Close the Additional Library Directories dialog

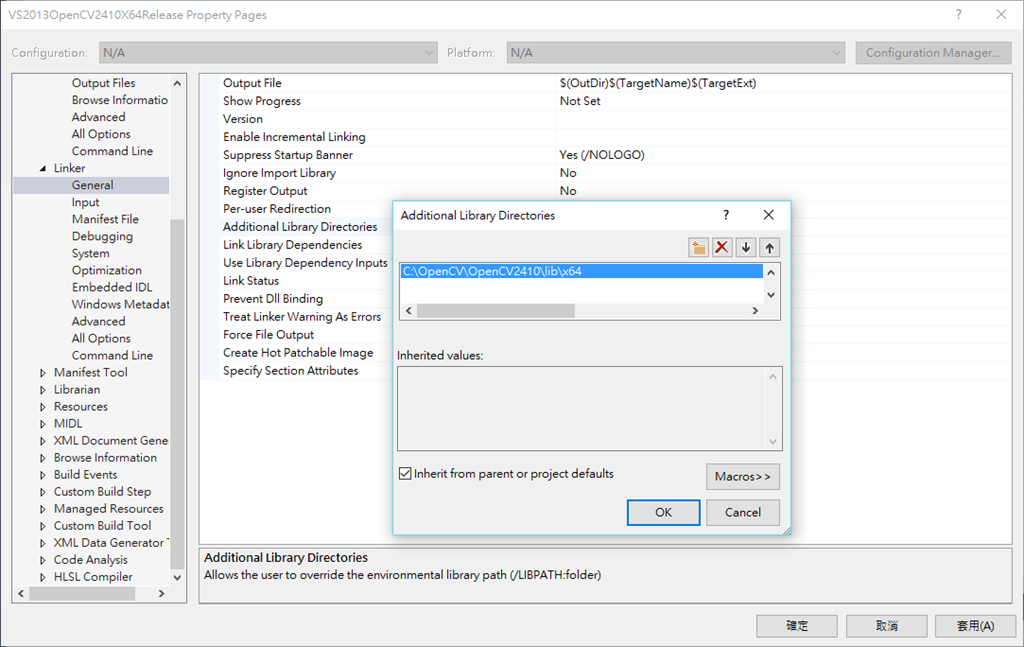click(769, 215)
